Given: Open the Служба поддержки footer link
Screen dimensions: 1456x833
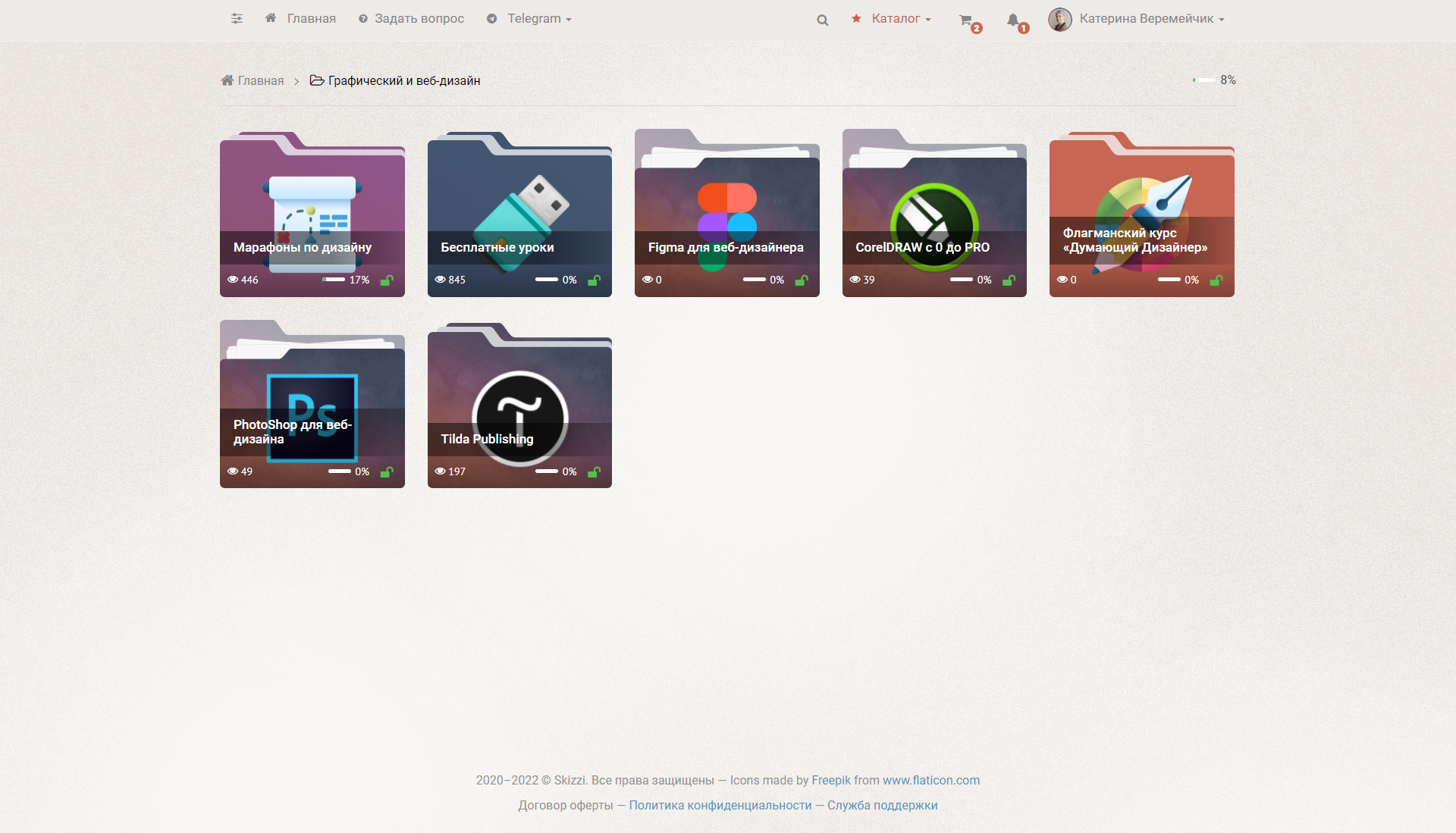Looking at the screenshot, I should point(883,806).
